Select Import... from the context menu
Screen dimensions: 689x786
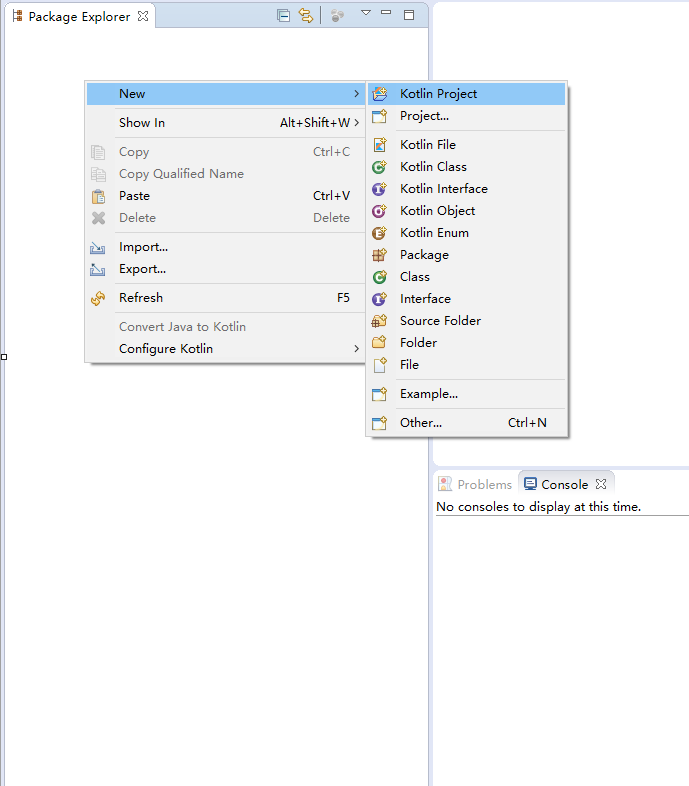(x=226, y=247)
